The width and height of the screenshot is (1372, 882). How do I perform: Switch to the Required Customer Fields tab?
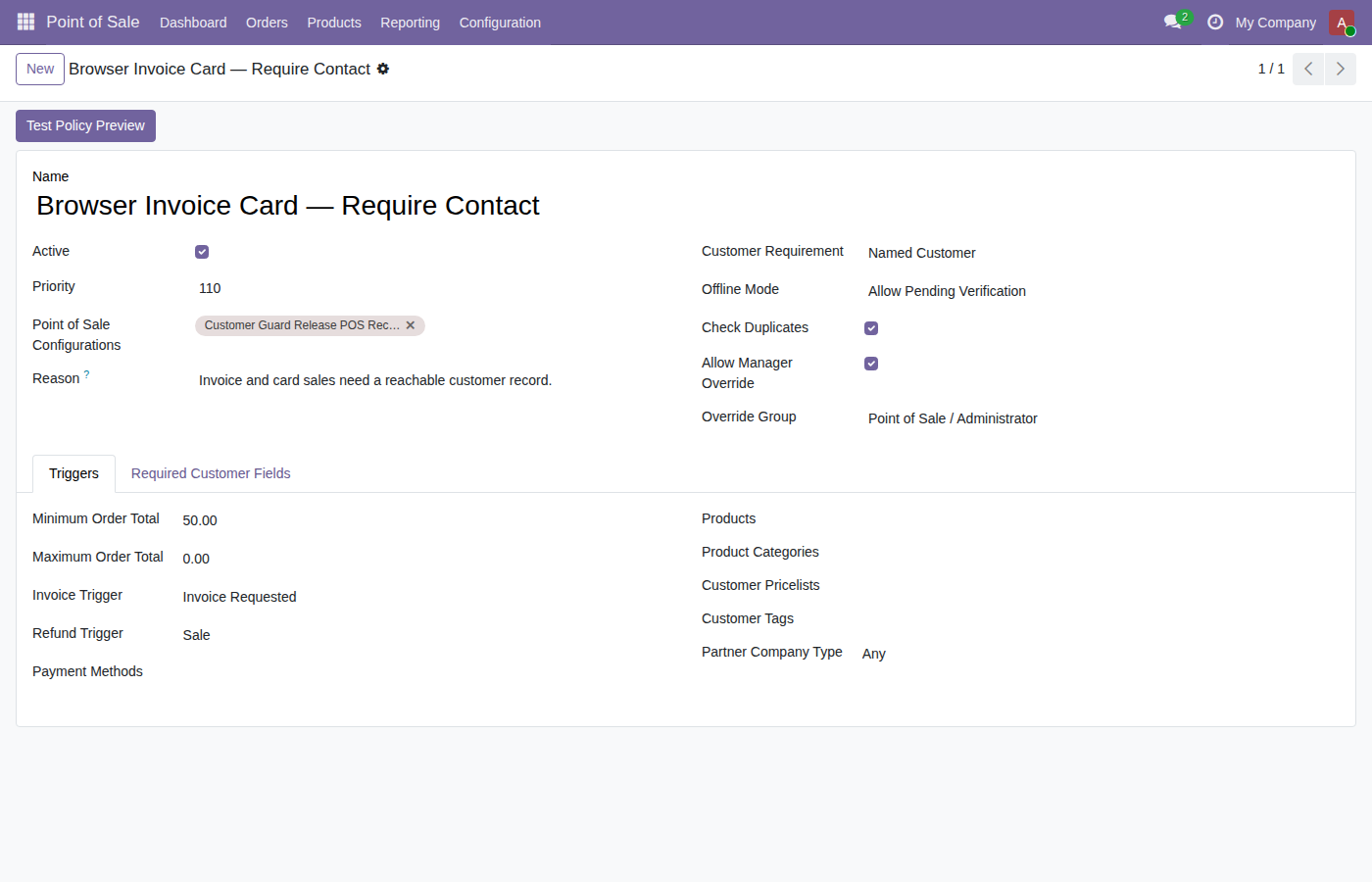point(211,473)
